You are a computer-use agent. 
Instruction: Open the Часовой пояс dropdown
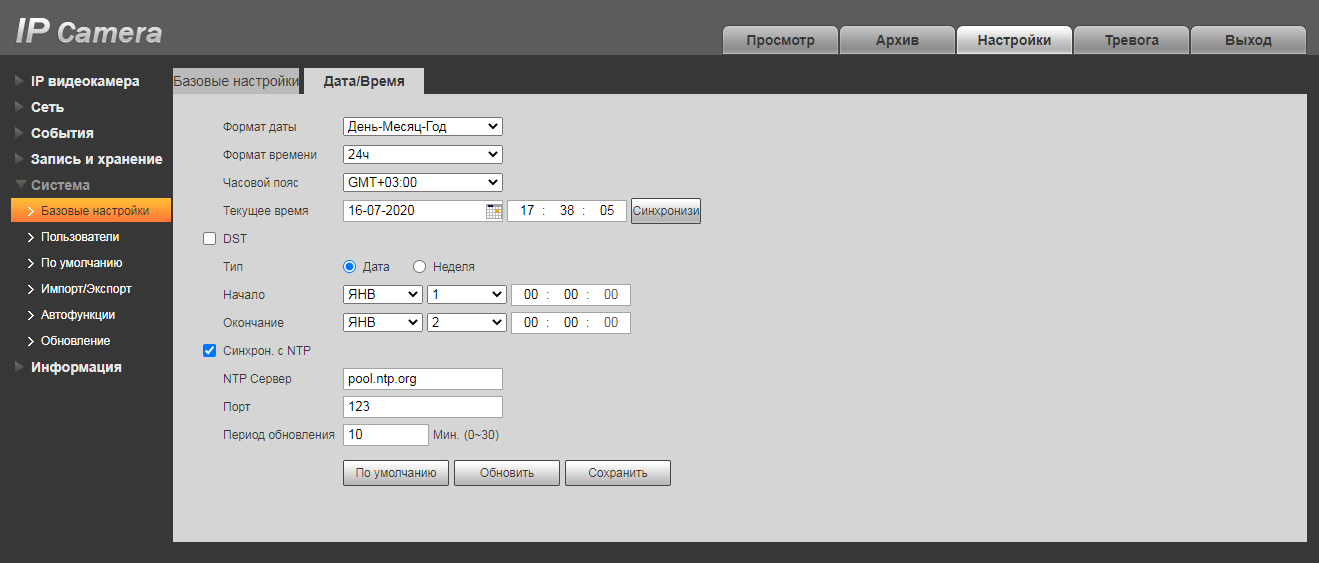[x=422, y=183]
